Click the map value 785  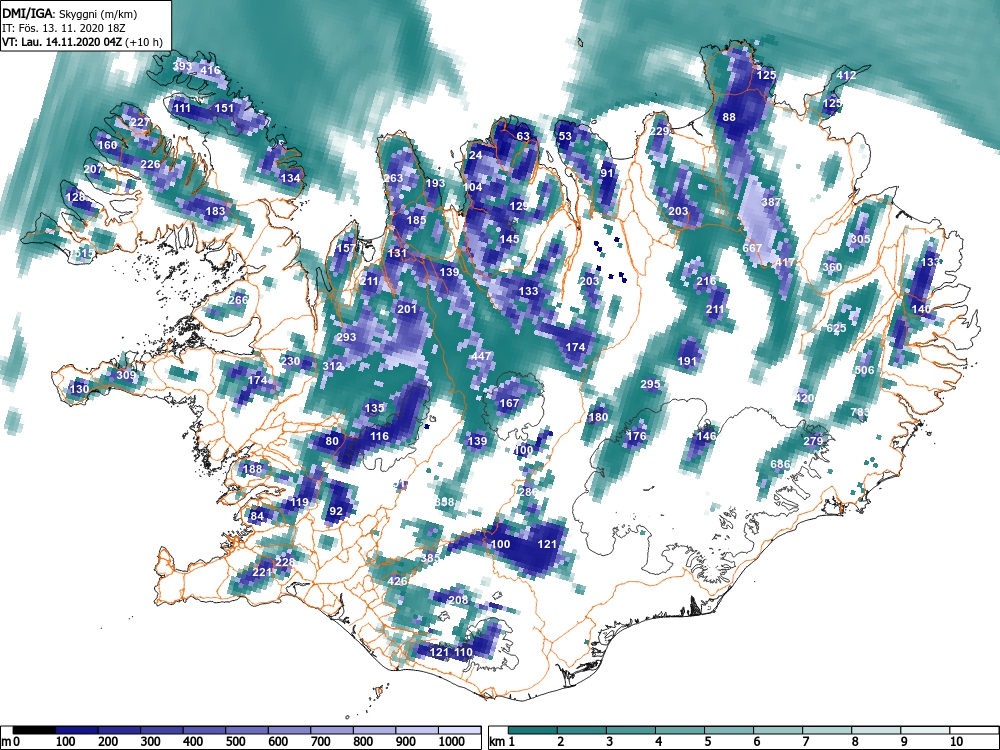pyautogui.click(x=860, y=412)
